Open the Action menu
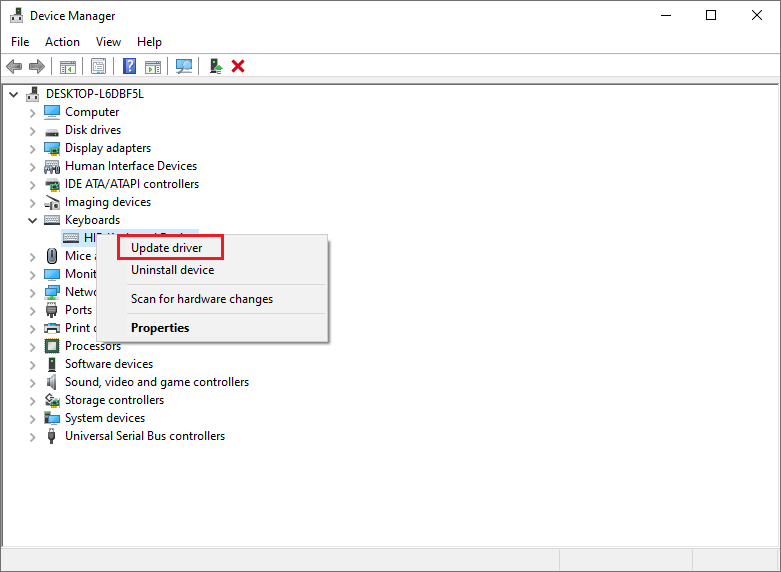 click(62, 42)
